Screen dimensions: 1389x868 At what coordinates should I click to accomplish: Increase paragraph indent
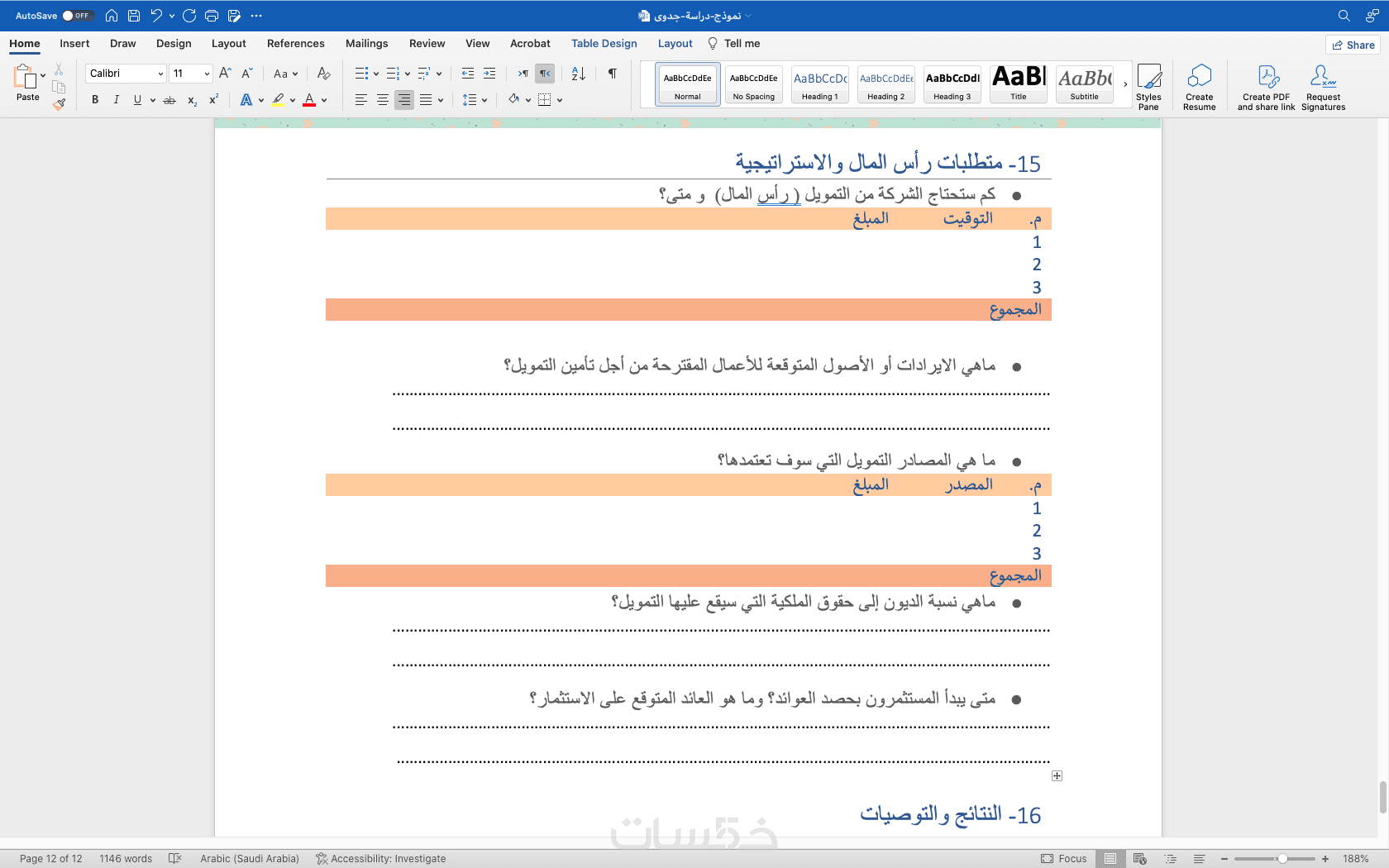click(x=489, y=74)
